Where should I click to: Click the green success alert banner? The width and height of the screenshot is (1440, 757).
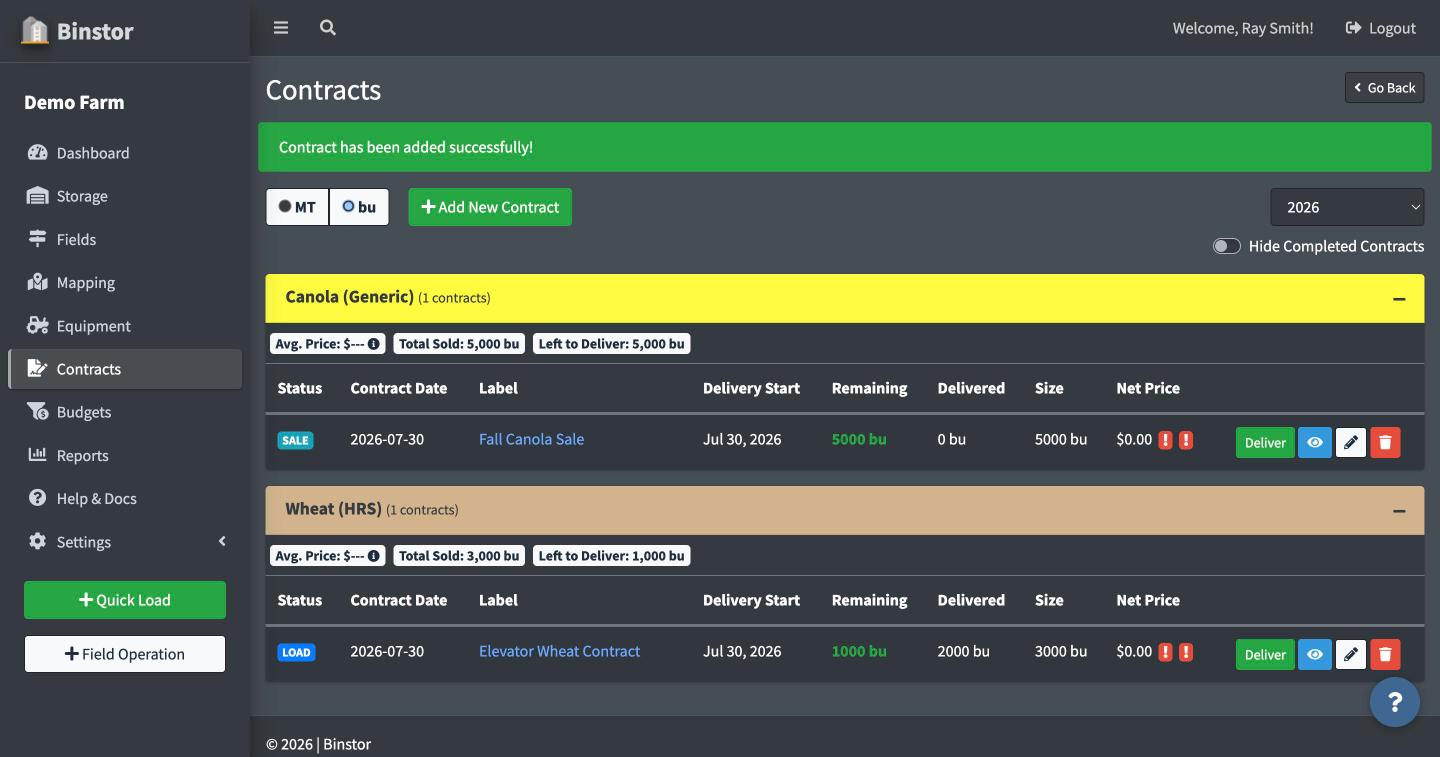845,147
